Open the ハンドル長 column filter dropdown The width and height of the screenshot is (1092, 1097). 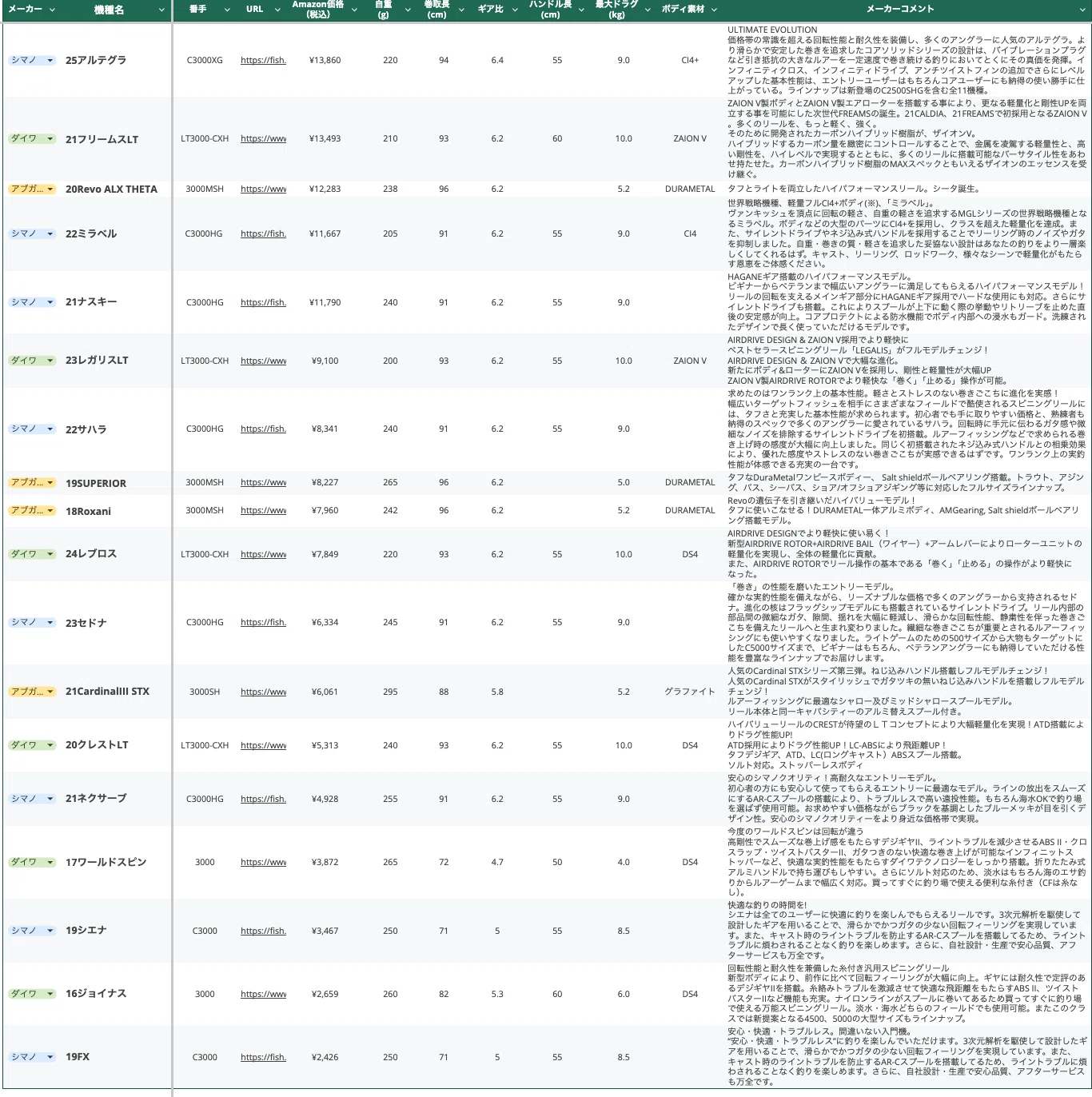(583, 10)
